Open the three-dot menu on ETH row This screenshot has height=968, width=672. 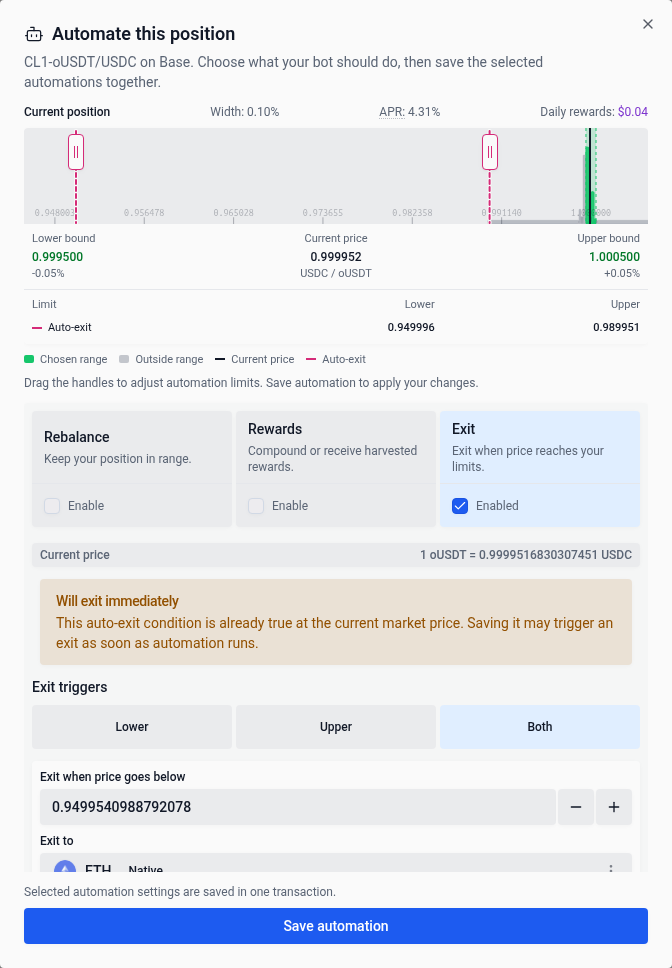tap(611, 867)
